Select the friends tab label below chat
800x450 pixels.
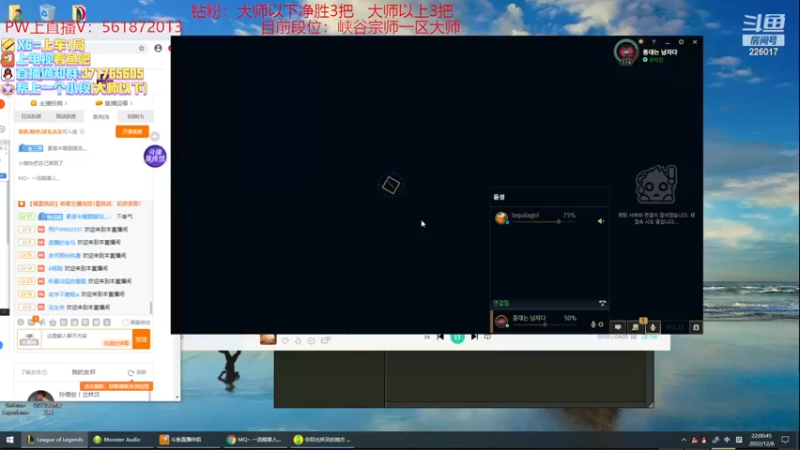coord(83,372)
